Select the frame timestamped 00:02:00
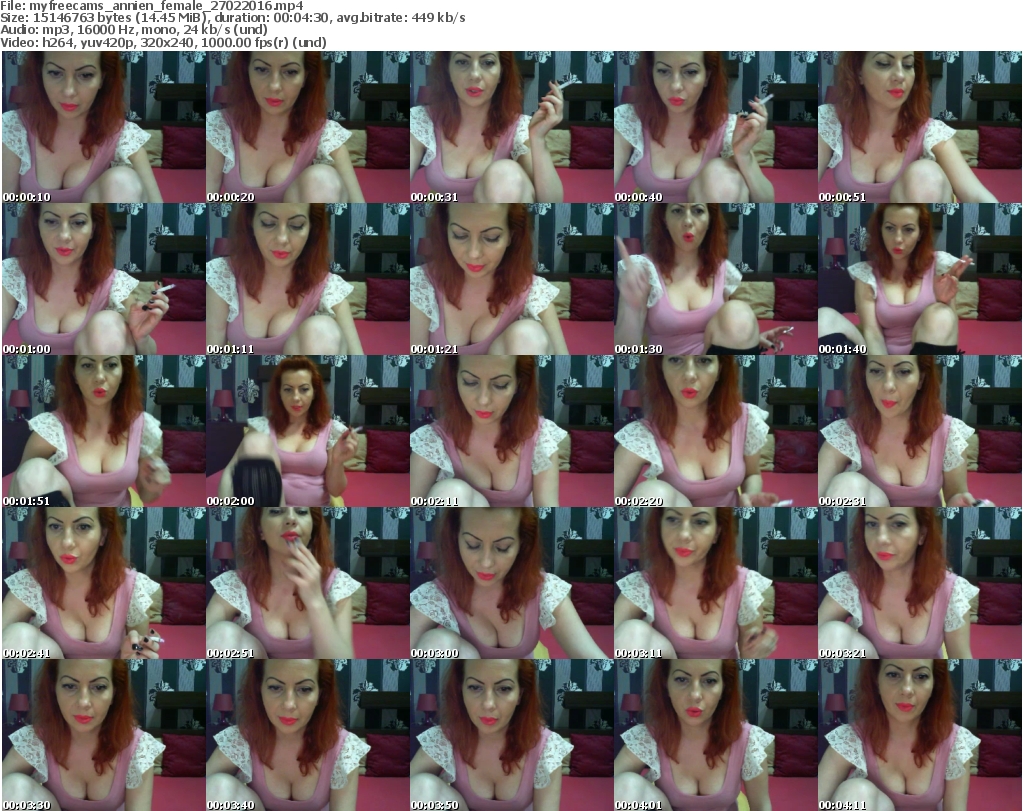The height and width of the screenshot is (811, 1024). 308,431
